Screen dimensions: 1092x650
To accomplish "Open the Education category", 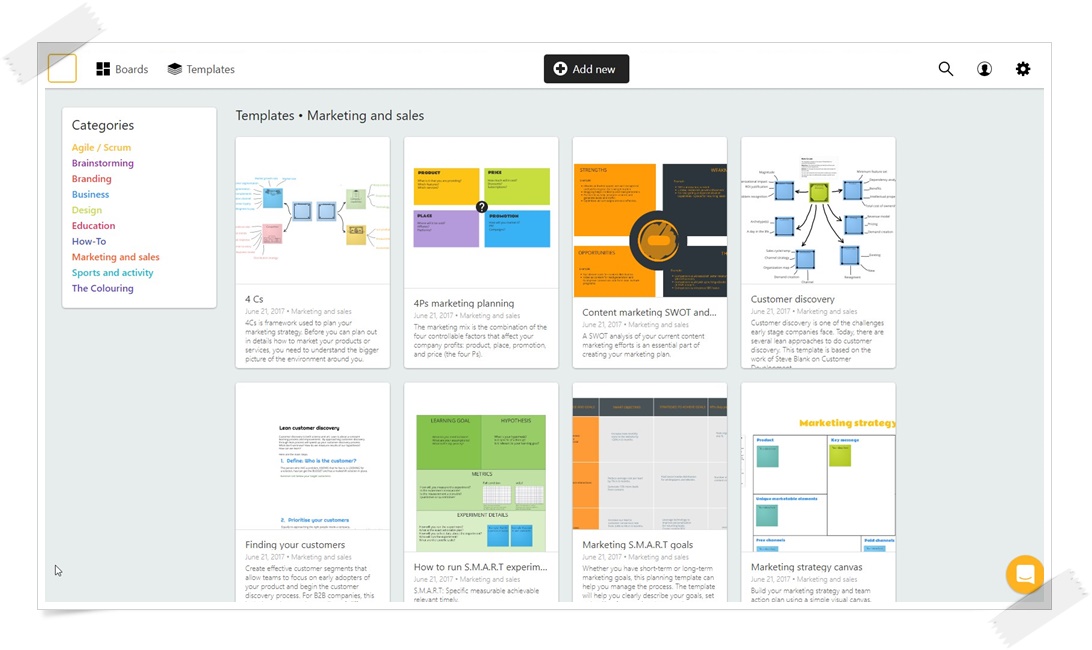I will [x=93, y=226].
